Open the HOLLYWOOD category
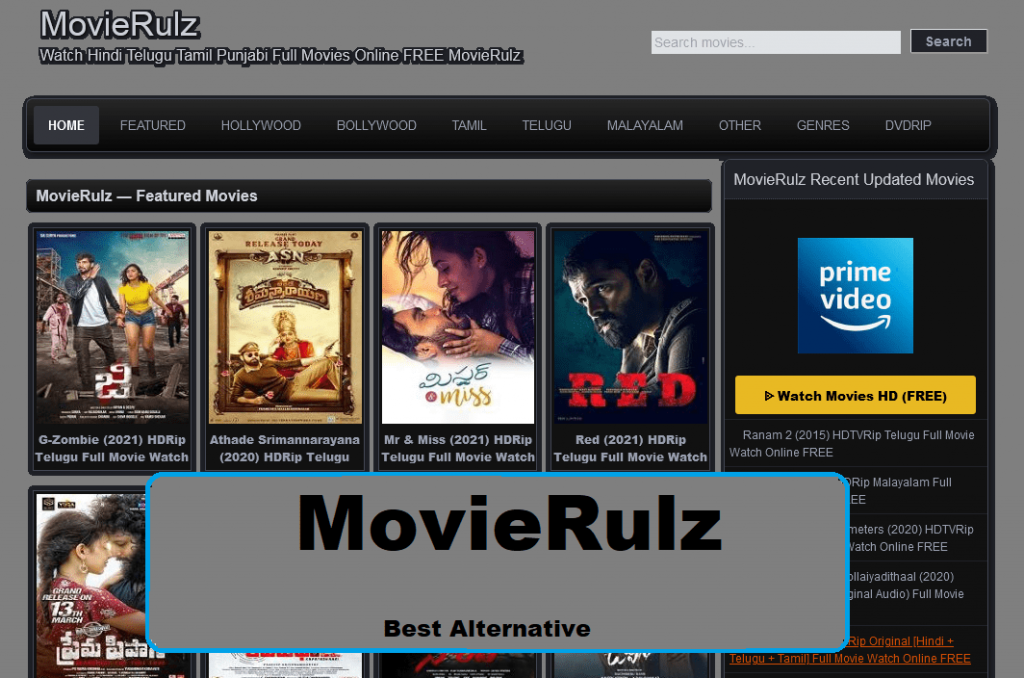1024x678 pixels. 260,125
